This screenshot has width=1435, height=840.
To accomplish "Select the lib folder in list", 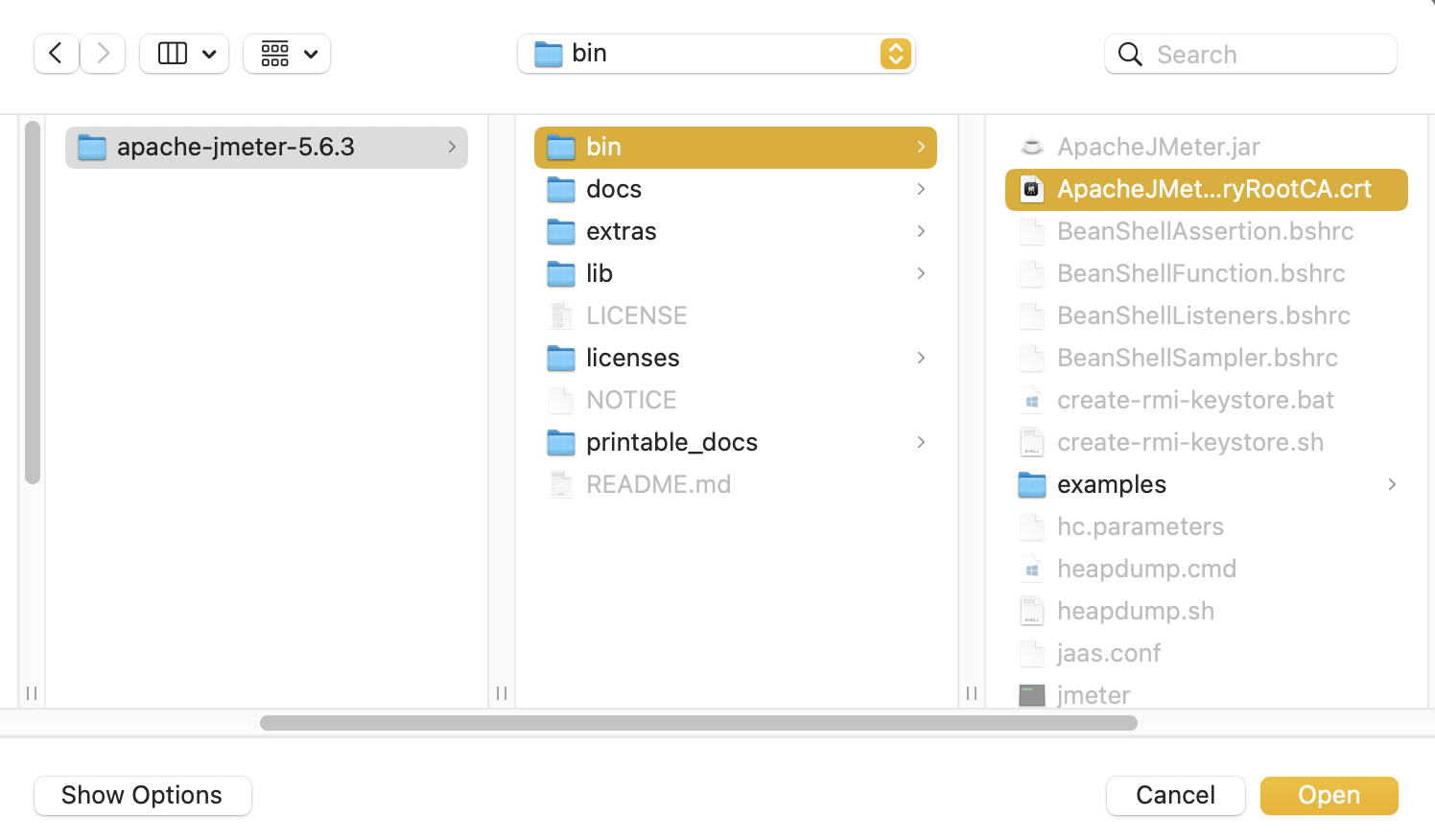I will click(600, 274).
